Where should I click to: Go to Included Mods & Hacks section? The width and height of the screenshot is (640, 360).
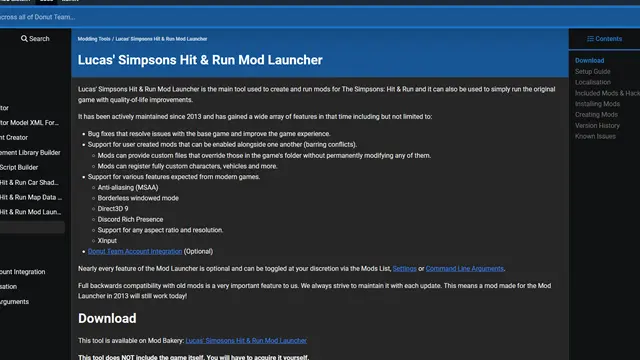[x=607, y=93]
